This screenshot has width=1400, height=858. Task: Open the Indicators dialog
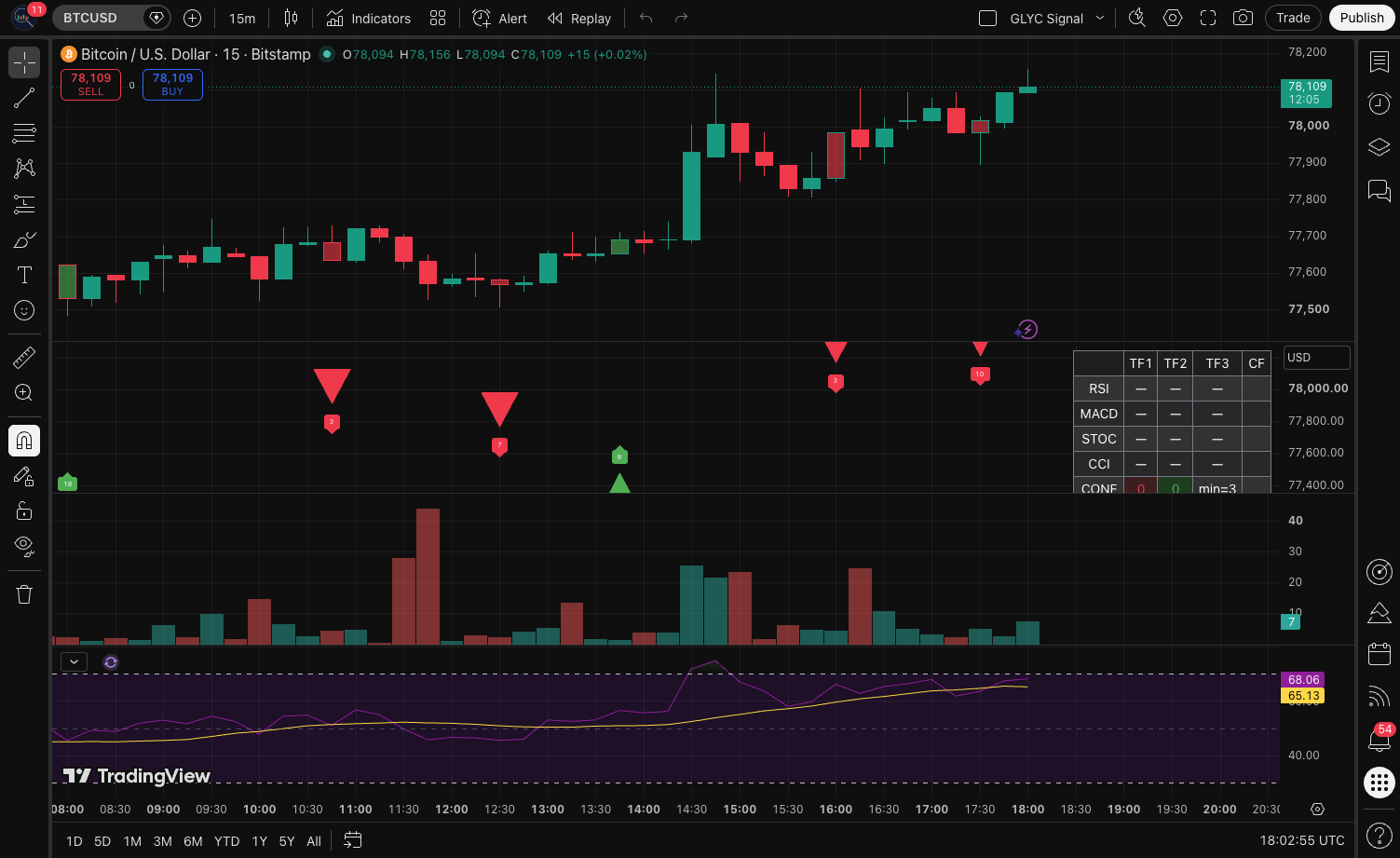[369, 18]
